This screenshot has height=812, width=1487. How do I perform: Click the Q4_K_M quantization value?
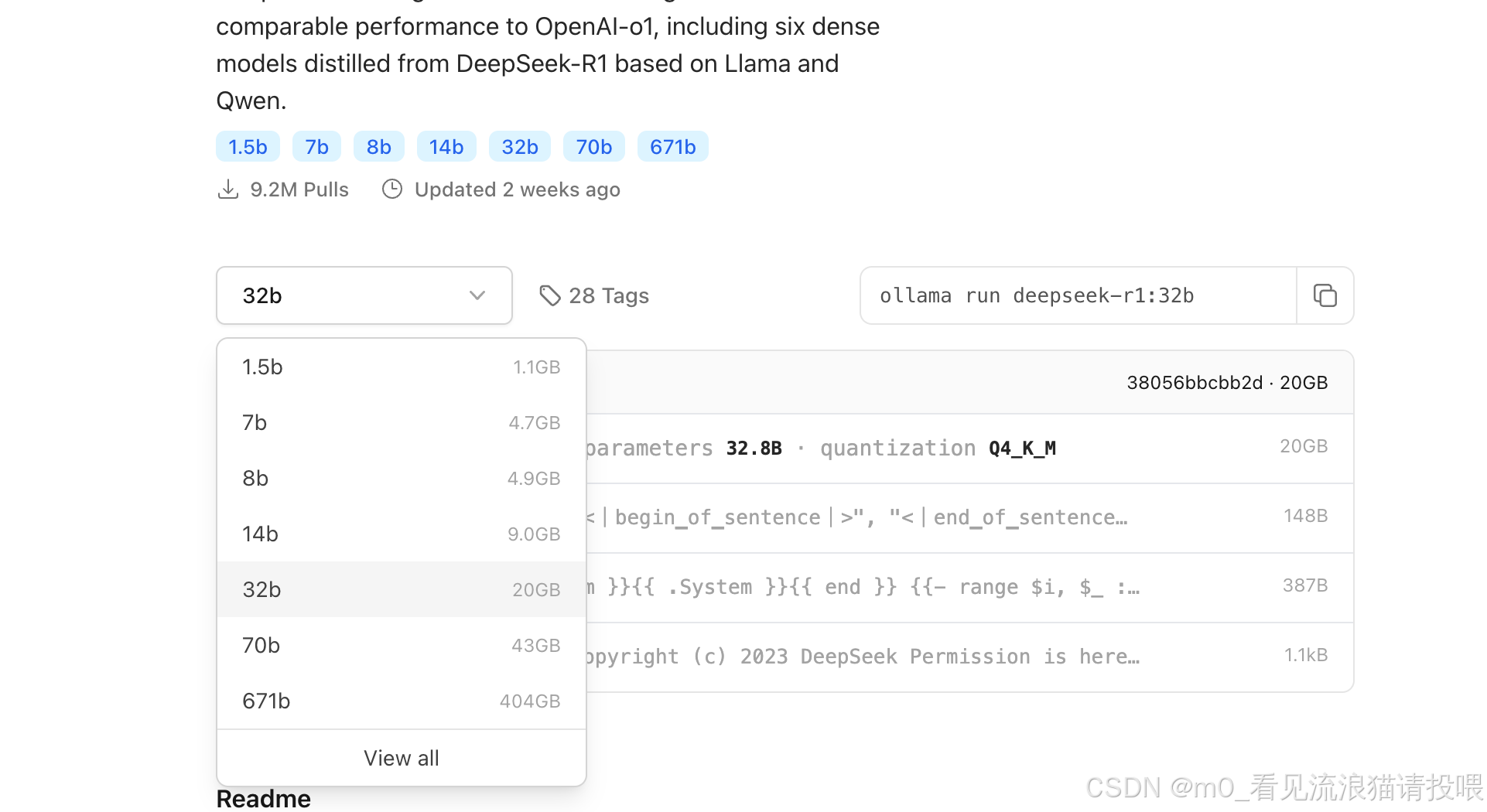1022,449
